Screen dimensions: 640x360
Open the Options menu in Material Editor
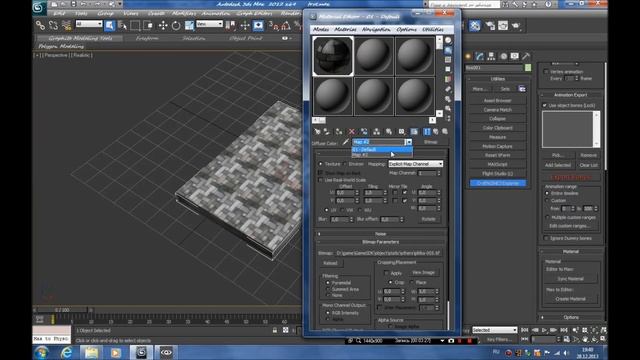[x=407, y=29]
